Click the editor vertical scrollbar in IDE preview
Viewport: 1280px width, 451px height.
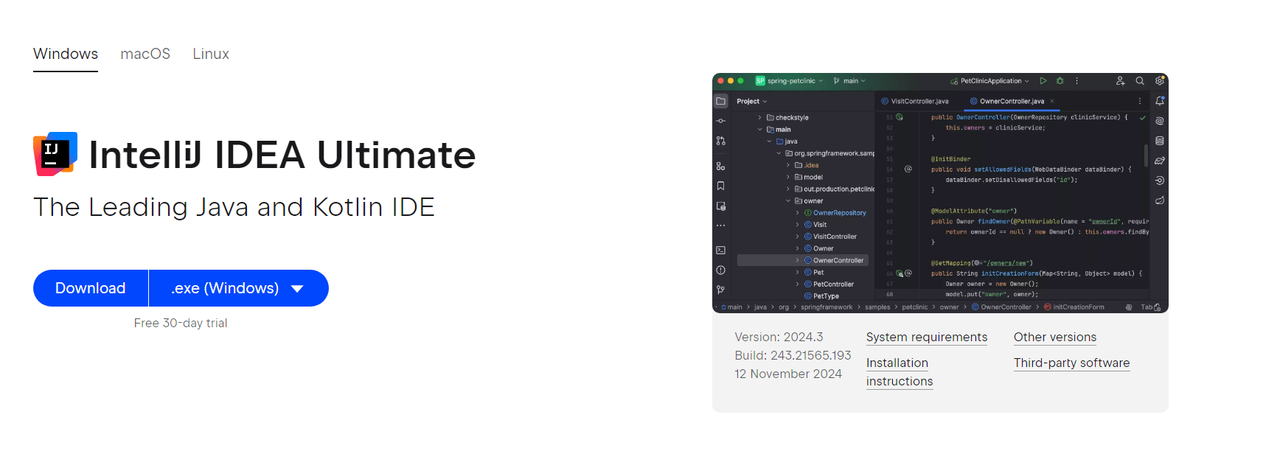pyautogui.click(x=1145, y=155)
